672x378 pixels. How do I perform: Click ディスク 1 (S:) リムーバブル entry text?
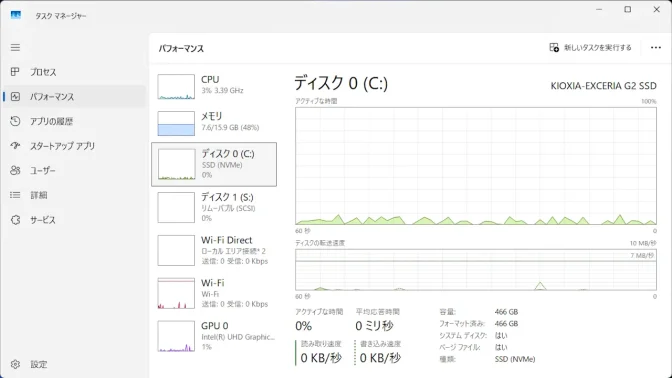click(228, 208)
